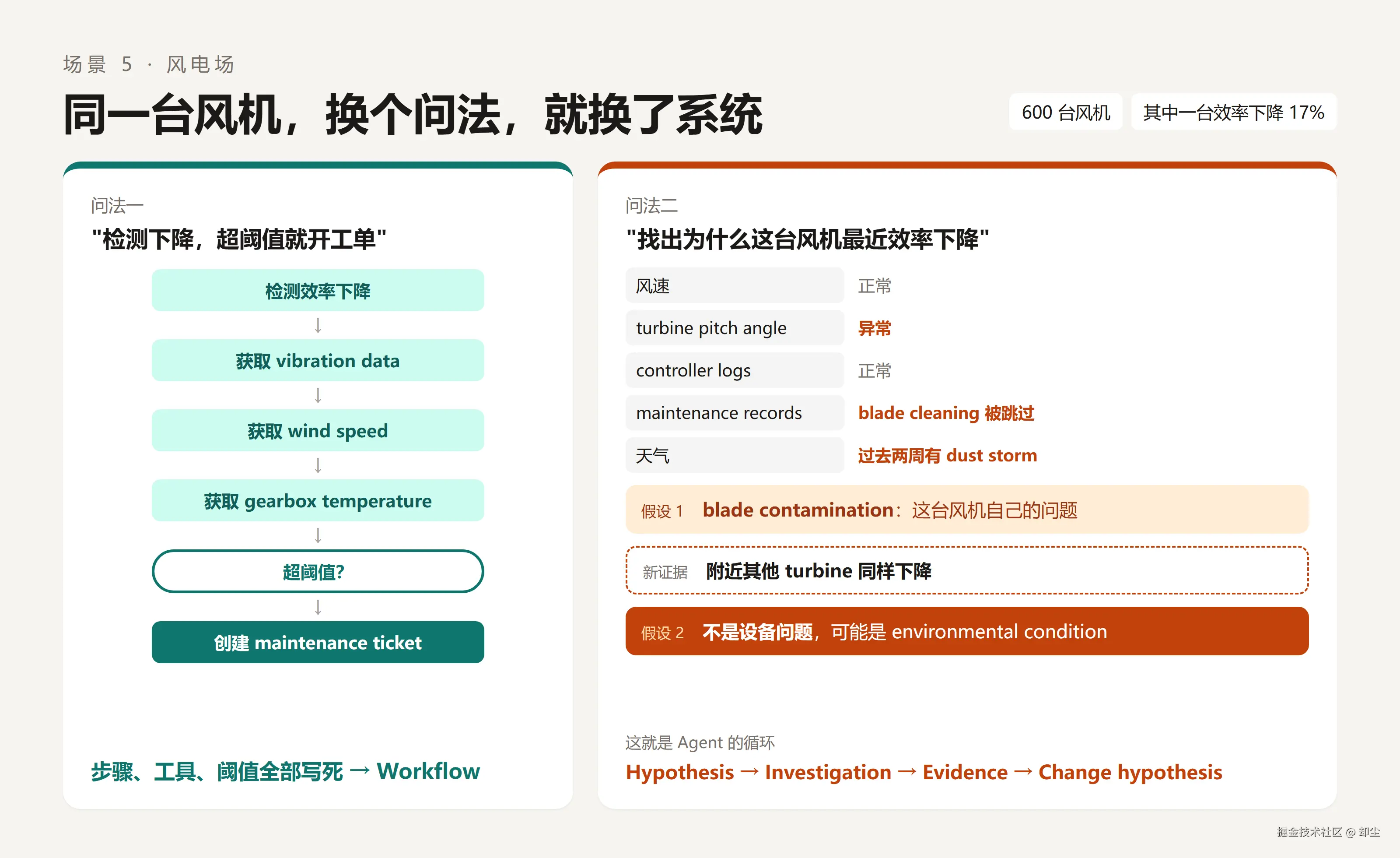Click the '天气' row label
The height and width of the screenshot is (858, 1400).
click(735, 455)
